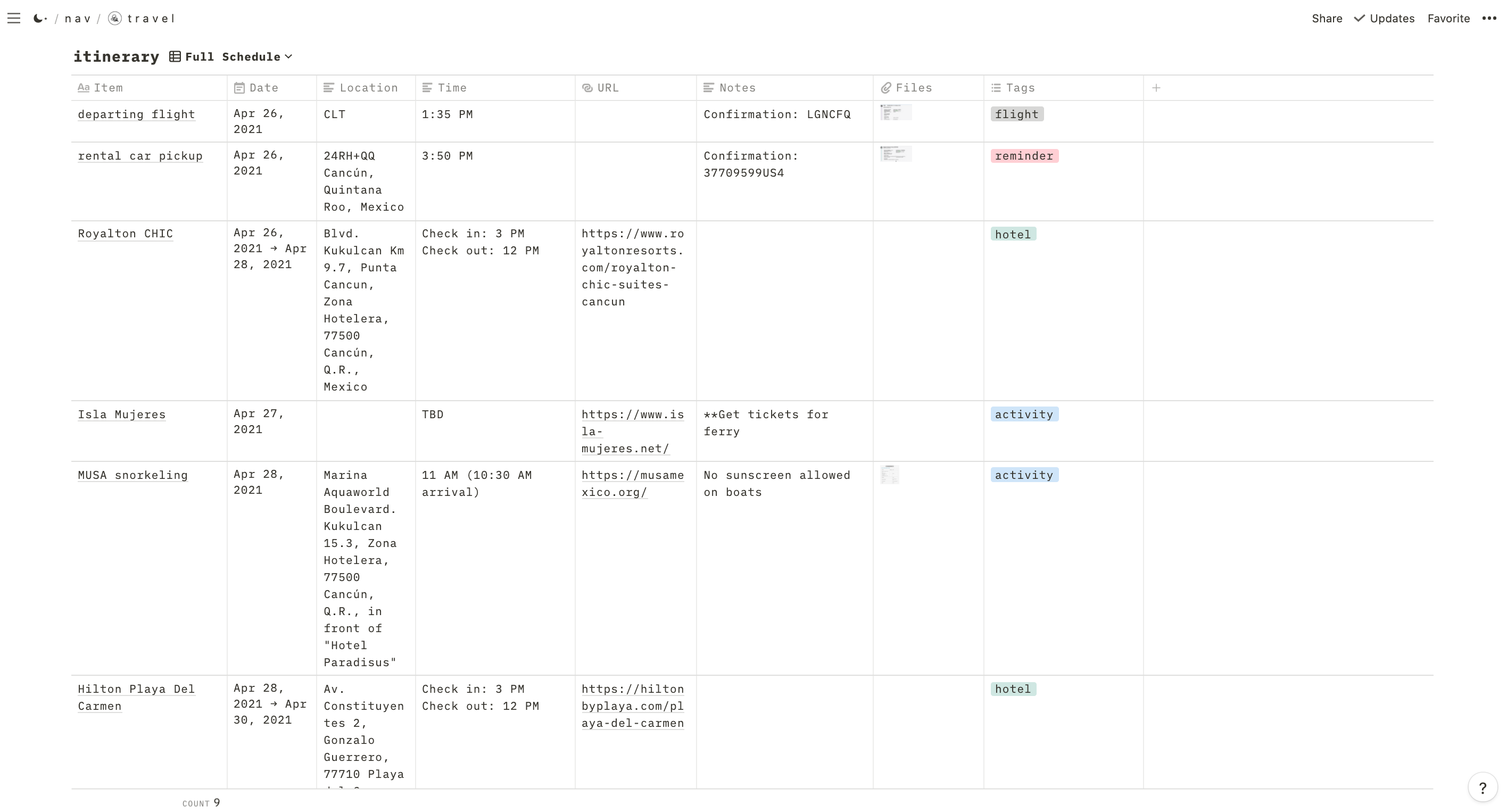Image resolution: width=1507 pixels, height=812 pixels.
Task: Open departing flight file thumbnail
Action: pyautogui.click(x=896, y=112)
